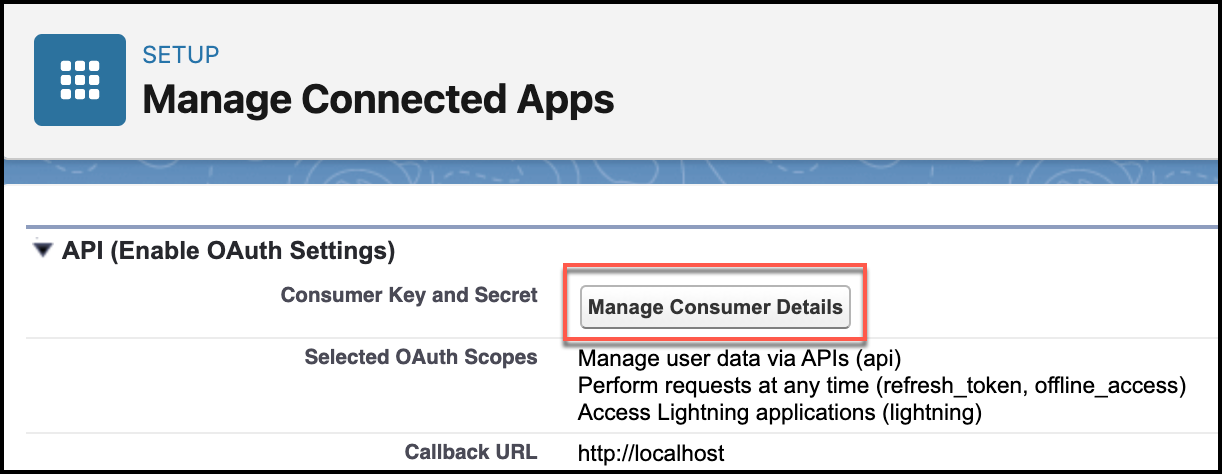The height and width of the screenshot is (474, 1222).
Task: Click the http://localhost callback value
Action: [x=651, y=454]
